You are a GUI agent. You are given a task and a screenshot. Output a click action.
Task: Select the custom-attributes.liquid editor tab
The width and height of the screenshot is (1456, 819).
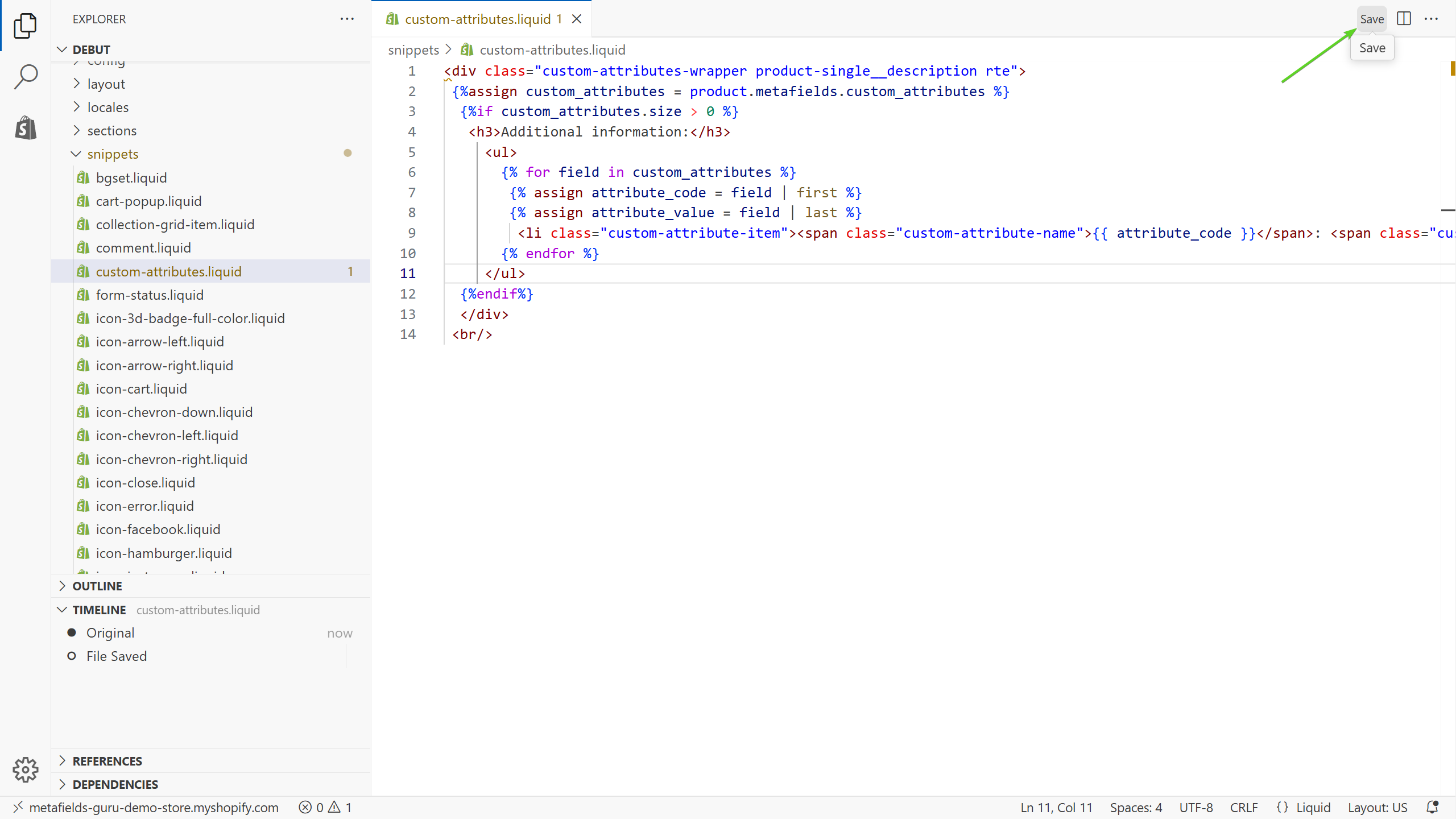pyautogui.click(x=477, y=19)
